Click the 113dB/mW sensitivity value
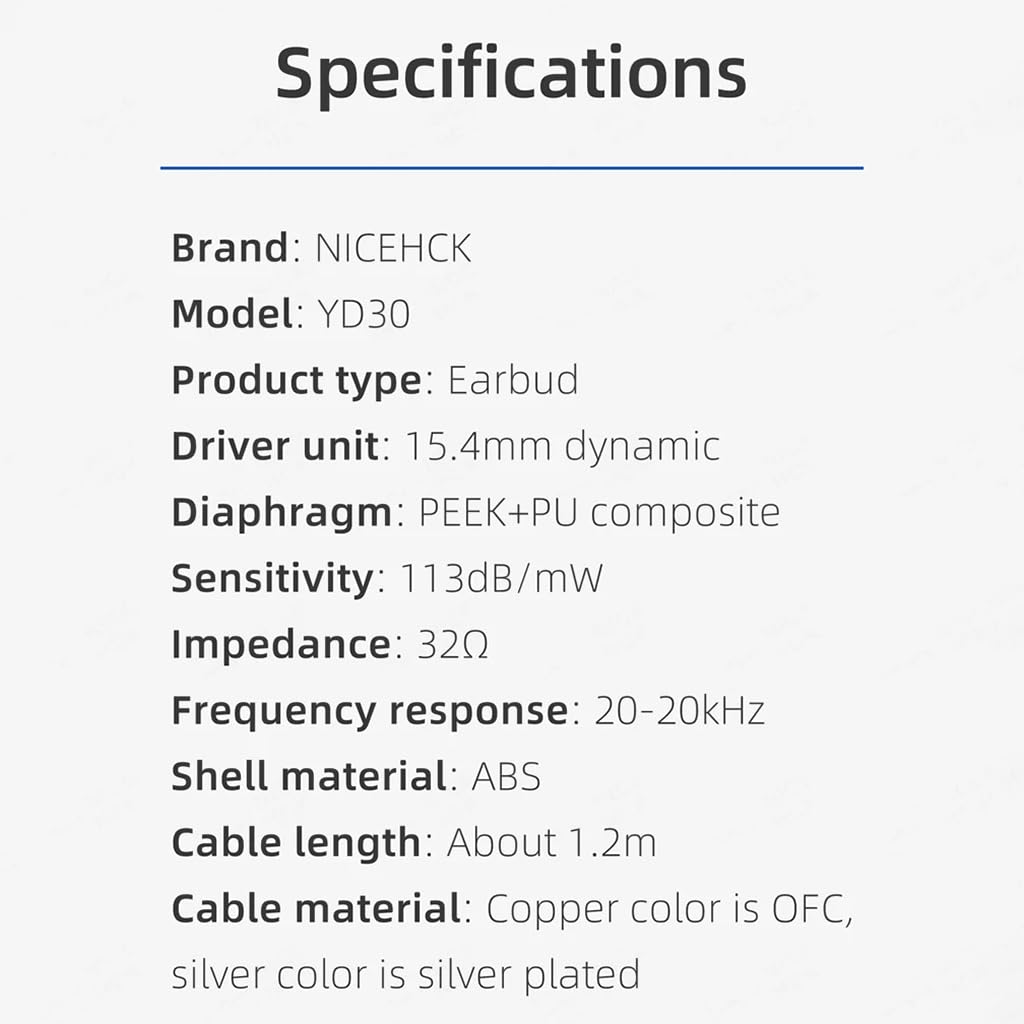Viewport: 1024px width, 1024px height. click(502, 578)
